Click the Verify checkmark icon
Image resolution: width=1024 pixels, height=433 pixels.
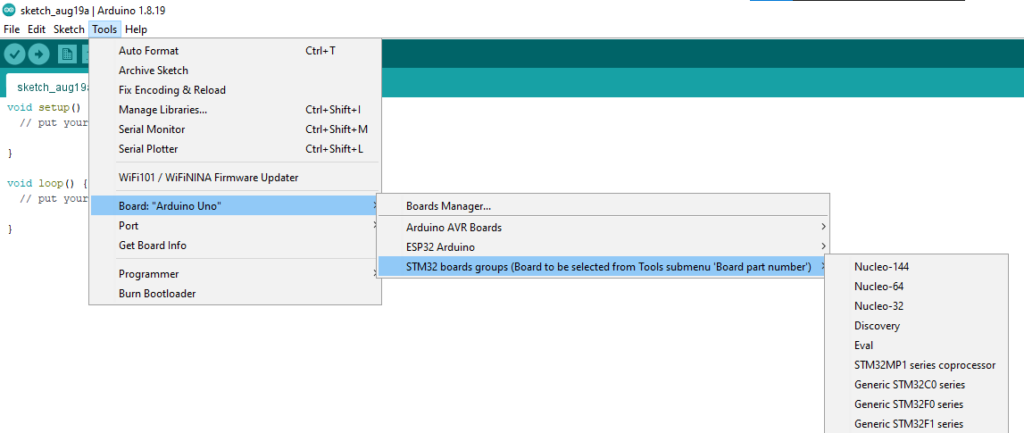[15, 54]
